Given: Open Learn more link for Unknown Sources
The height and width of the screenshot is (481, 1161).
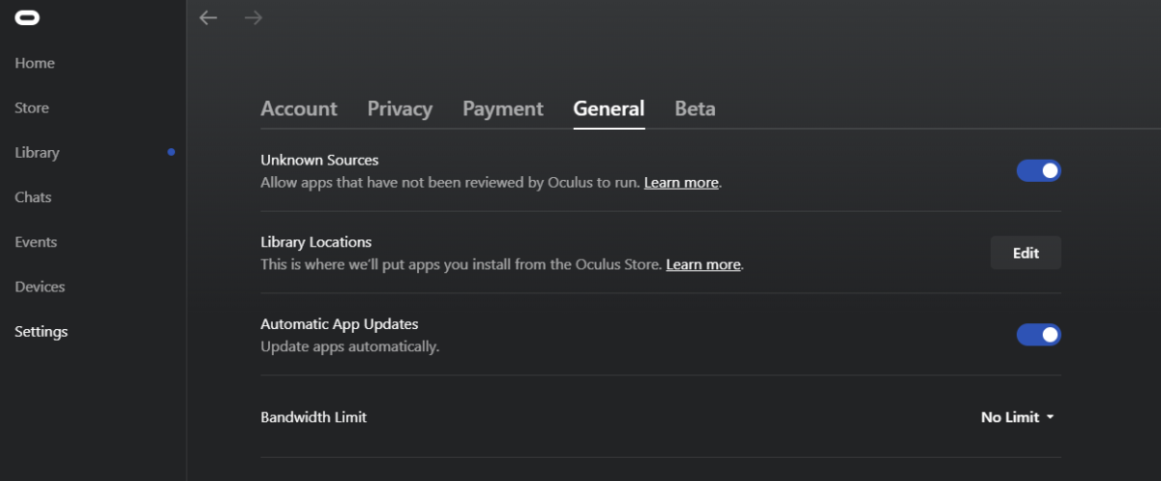Looking at the screenshot, I should pos(681,183).
